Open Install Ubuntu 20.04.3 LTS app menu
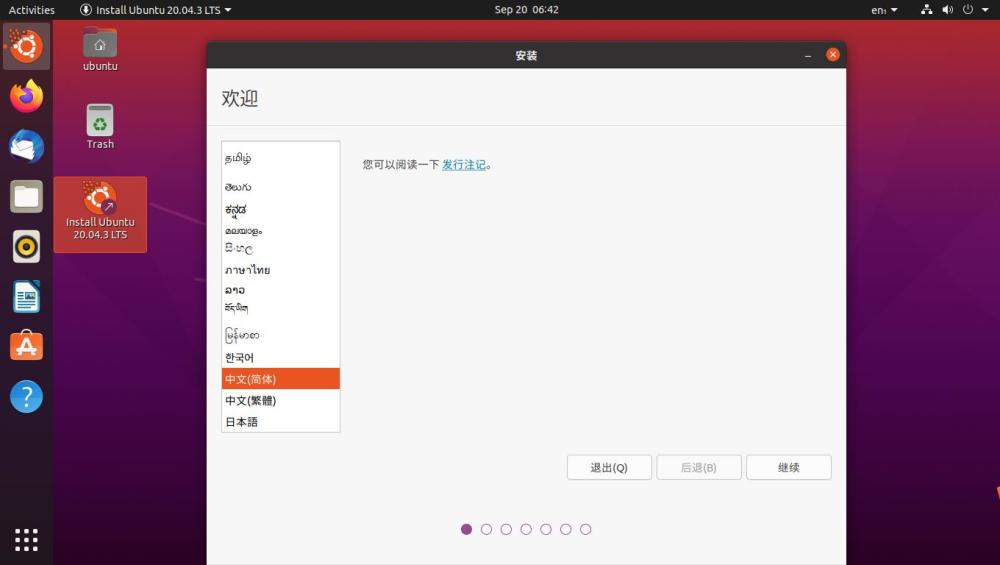 156,10
